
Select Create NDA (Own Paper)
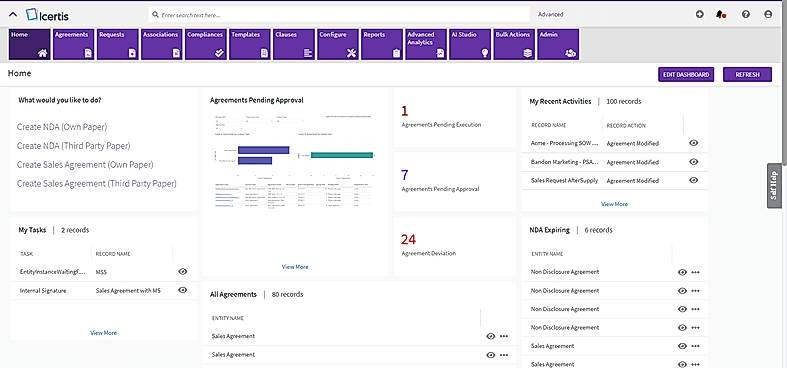[62, 127]
